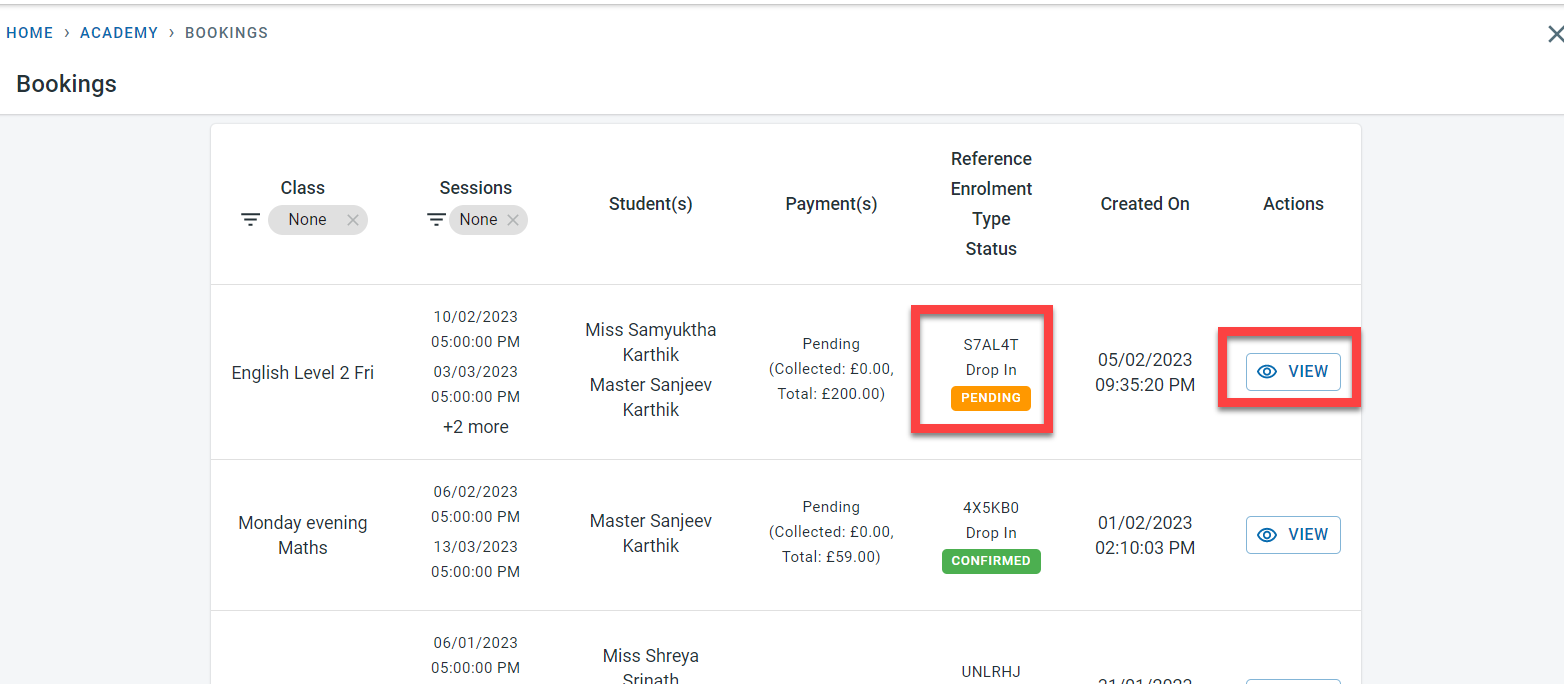Clear the Sessions filter chip X

point(513,220)
